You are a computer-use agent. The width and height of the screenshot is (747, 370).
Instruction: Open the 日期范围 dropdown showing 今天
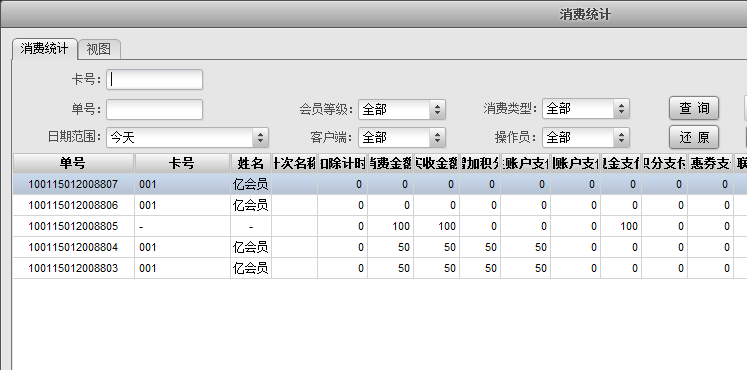188,138
